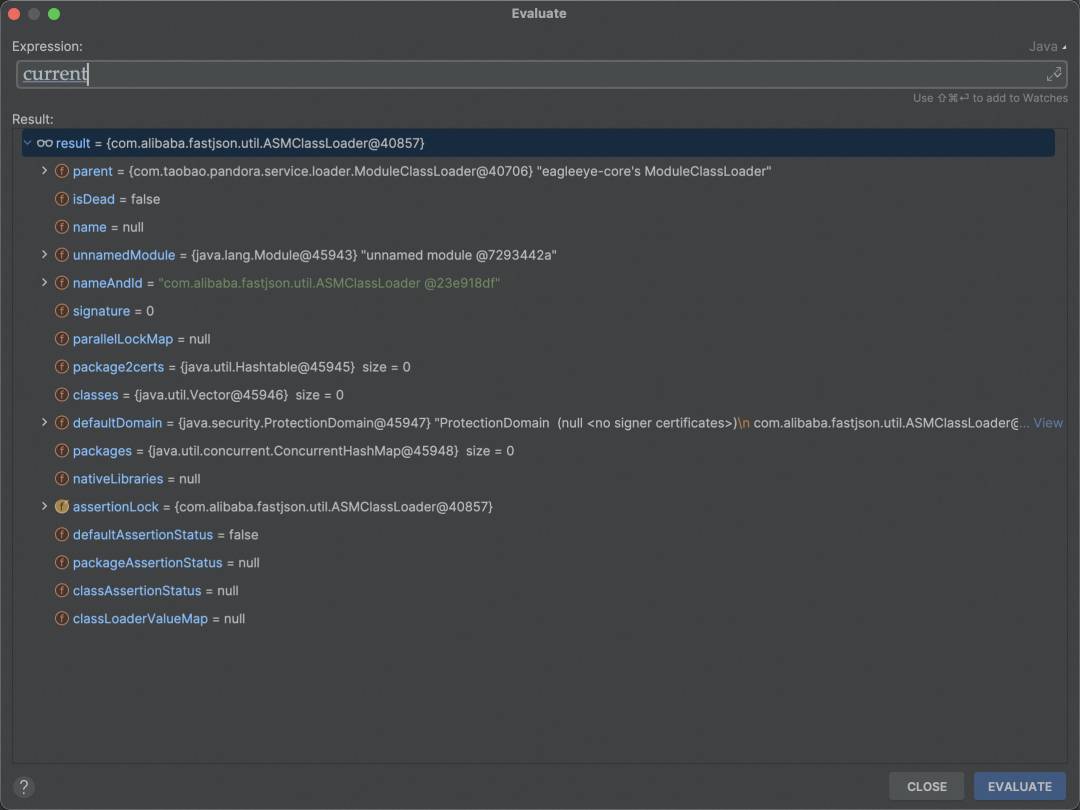
Task: Click the "unnamed module @7293442a" text
Action: pyautogui.click(x=459, y=255)
